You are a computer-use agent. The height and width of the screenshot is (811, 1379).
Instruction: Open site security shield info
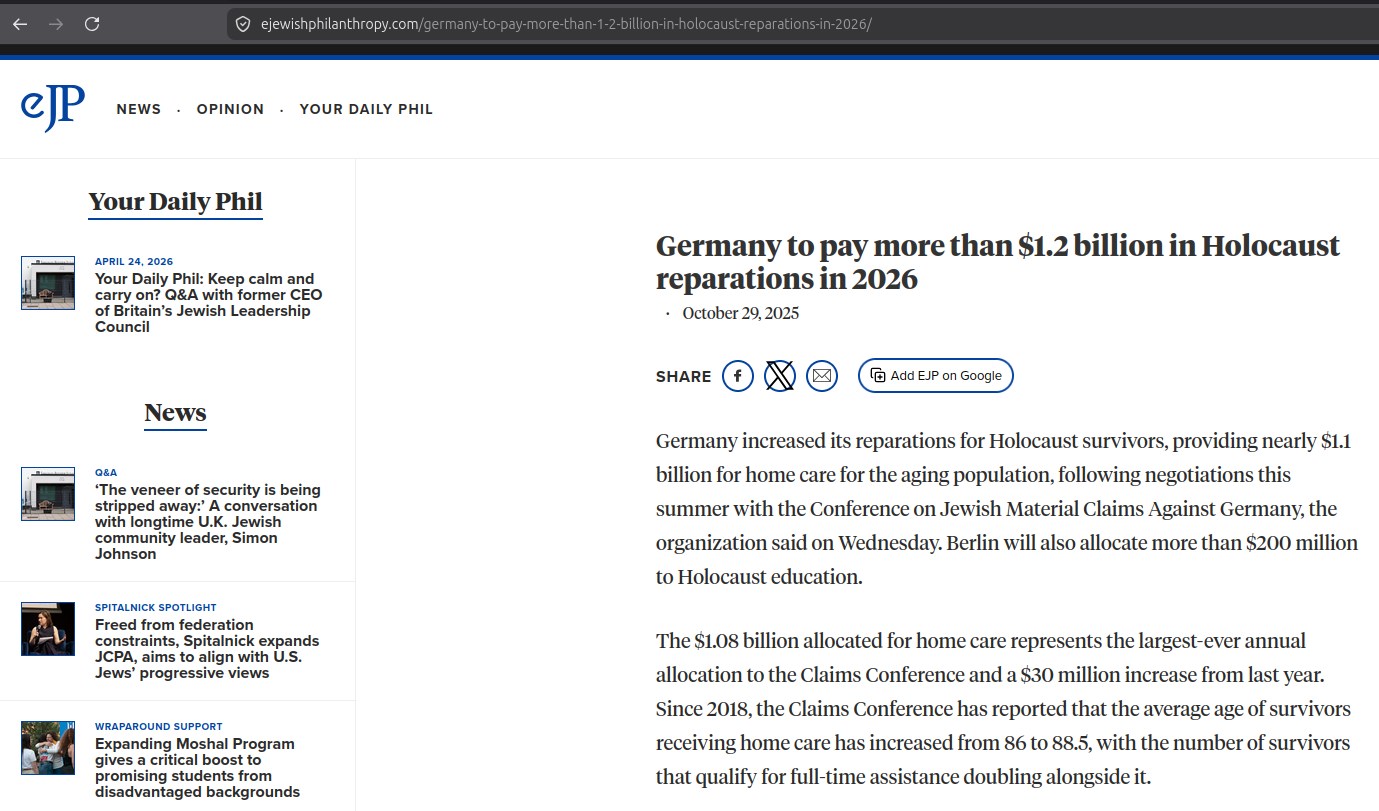coord(243,24)
